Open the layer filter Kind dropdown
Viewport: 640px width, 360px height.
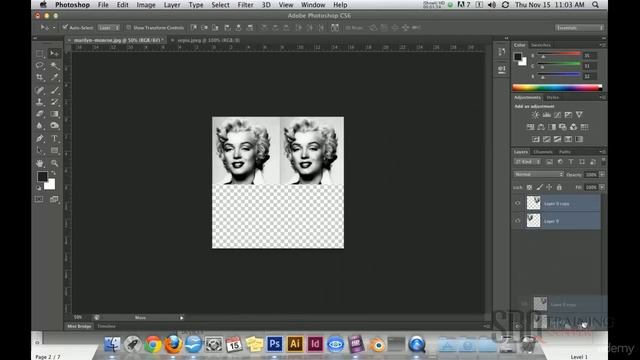click(x=527, y=162)
